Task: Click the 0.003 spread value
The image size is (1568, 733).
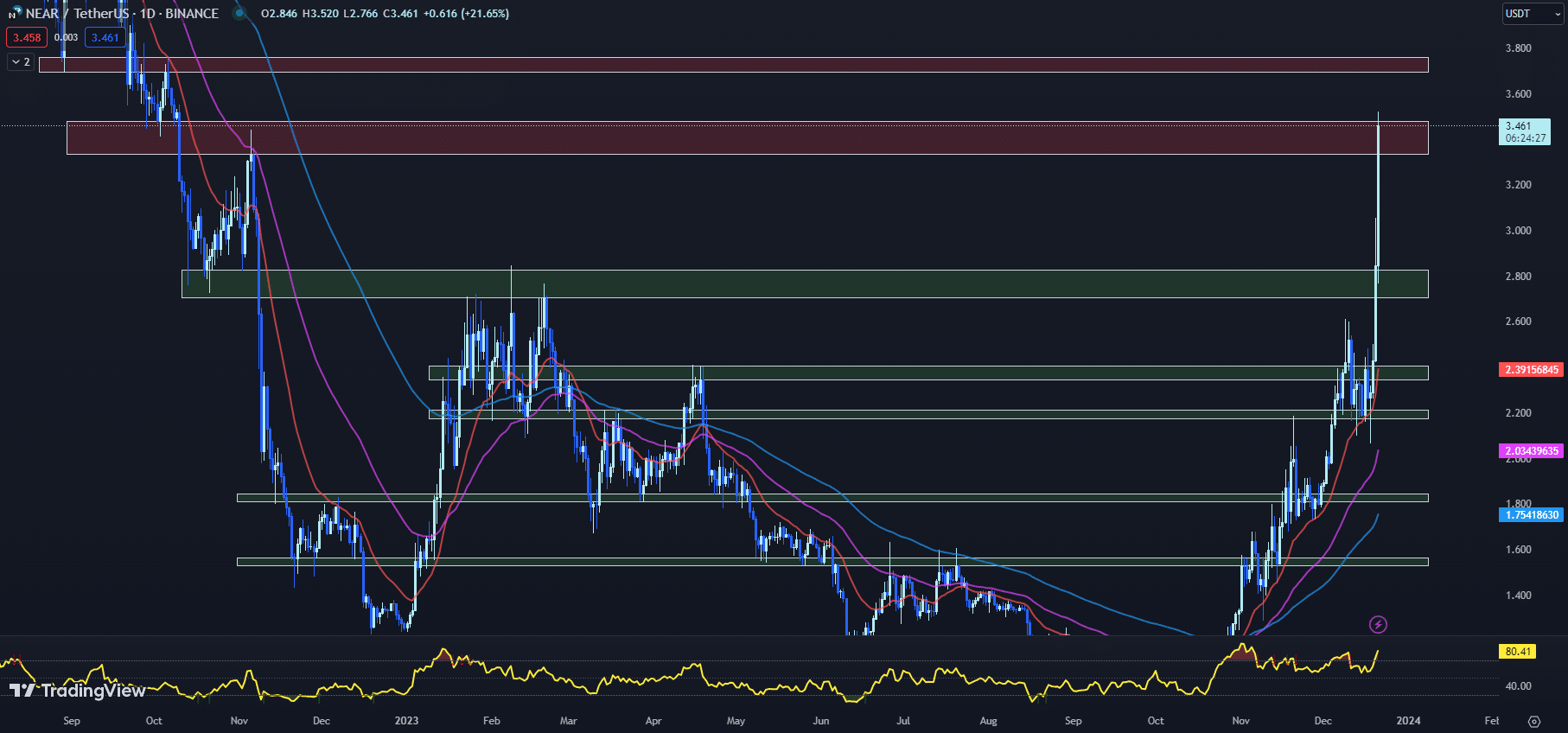Action: (66, 37)
